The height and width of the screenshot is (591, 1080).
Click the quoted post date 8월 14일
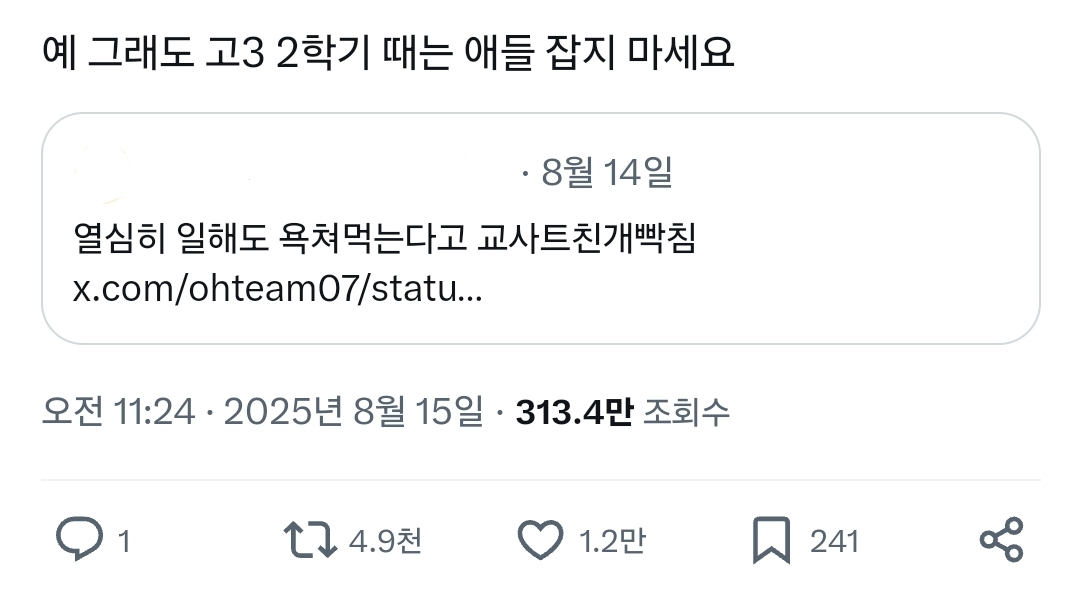click(607, 172)
